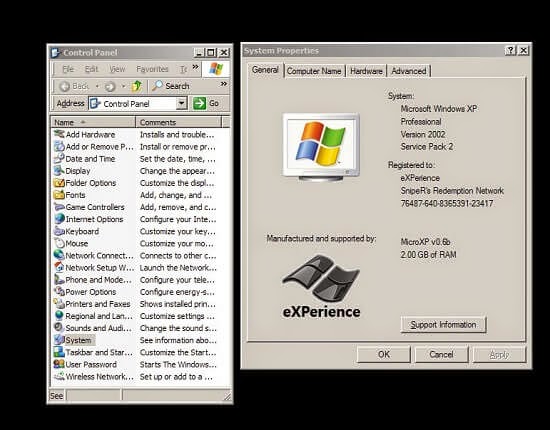
Task: Click the Control Panel resize grip
Action: pos(227,396)
